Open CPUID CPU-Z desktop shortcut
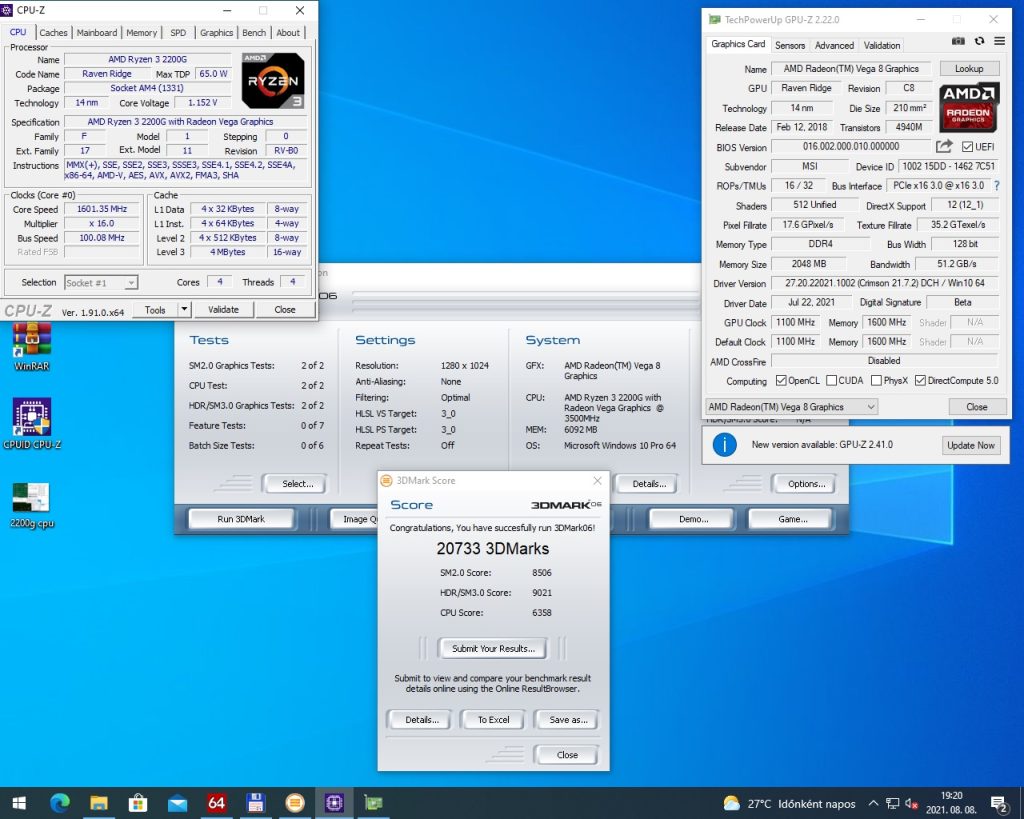1024x819 pixels. pyautogui.click(x=32, y=423)
